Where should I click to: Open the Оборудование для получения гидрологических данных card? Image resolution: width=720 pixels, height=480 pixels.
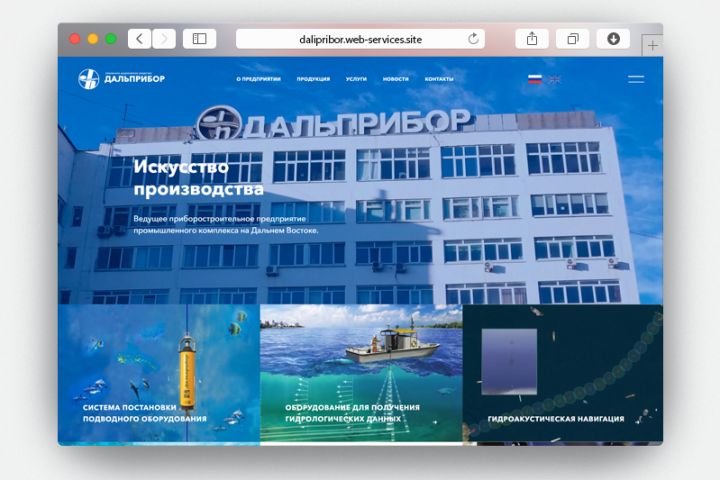pos(361,373)
